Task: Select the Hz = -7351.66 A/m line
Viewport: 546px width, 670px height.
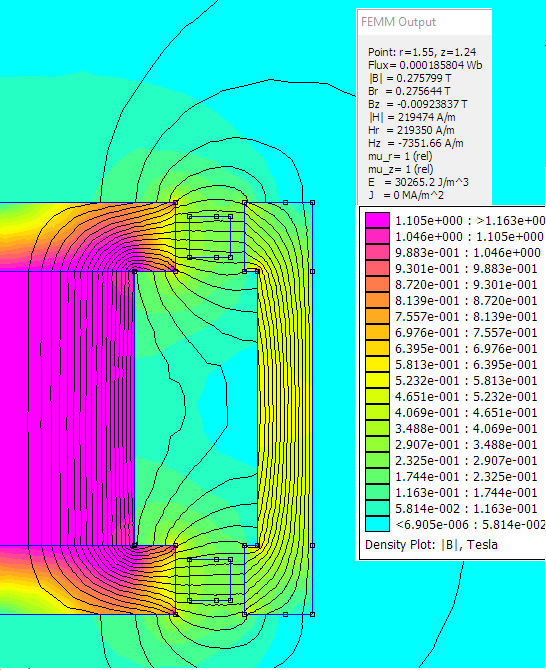Action: pyautogui.click(x=415, y=143)
